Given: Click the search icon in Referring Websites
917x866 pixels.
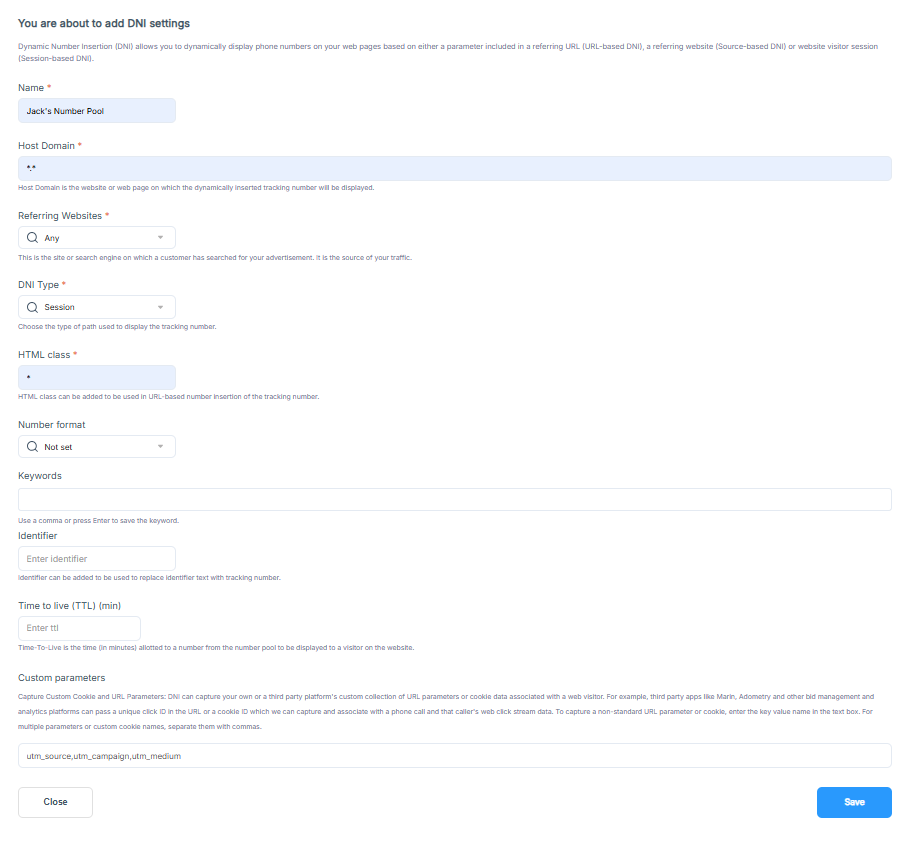Looking at the screenshot, I should click(x=33, y=238).
